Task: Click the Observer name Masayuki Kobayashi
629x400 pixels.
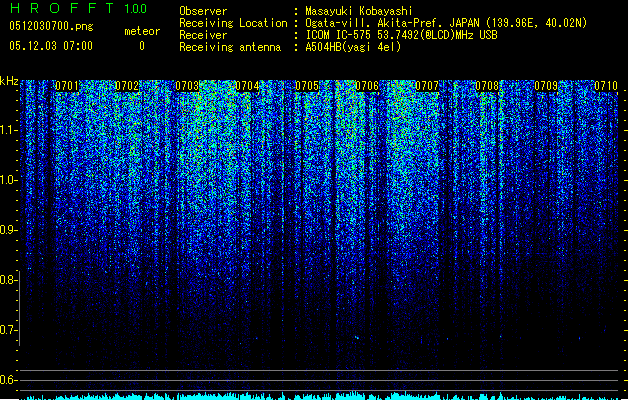Action: click(359, 11)
